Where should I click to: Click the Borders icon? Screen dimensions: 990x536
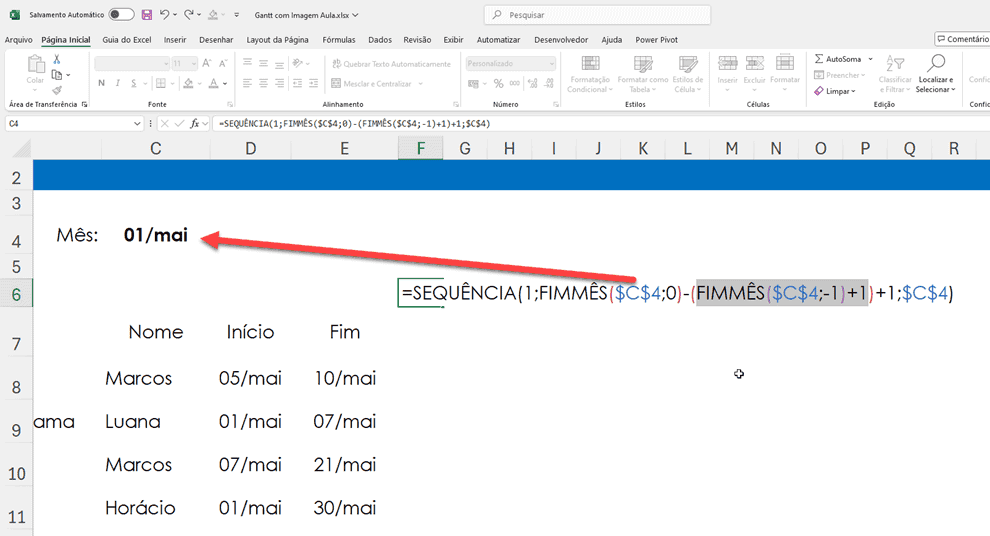161,83
